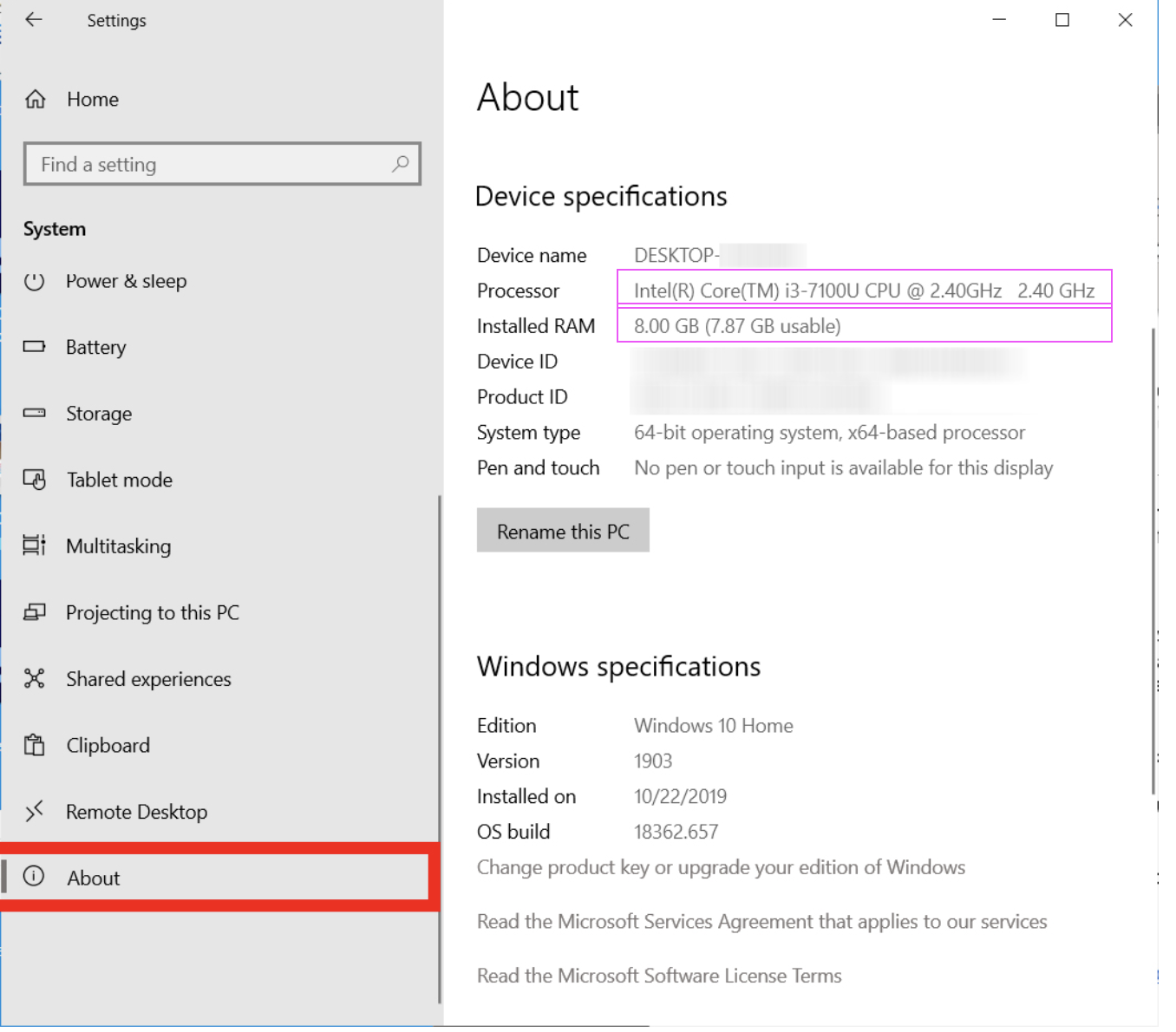The width and height of the screenshot is (1176, 1032).
Task: Click the Projecting to this PC icon
Action: coord(34,612)
